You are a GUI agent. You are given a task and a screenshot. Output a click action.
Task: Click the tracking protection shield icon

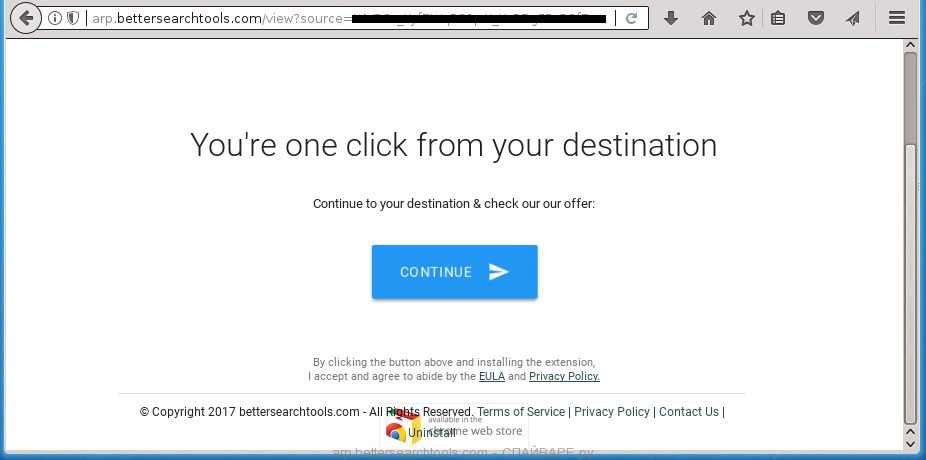click(x=73, y=18)
